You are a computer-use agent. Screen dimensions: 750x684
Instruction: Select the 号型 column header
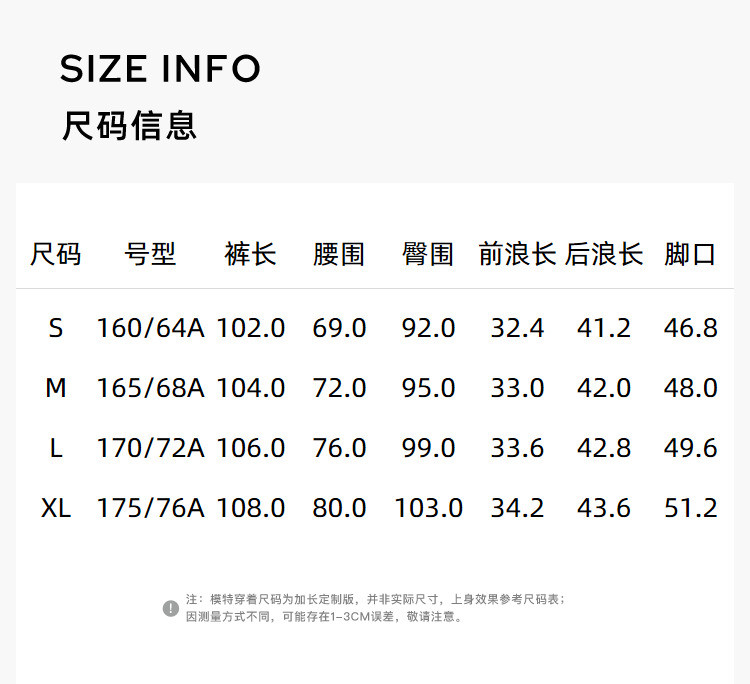150,254
